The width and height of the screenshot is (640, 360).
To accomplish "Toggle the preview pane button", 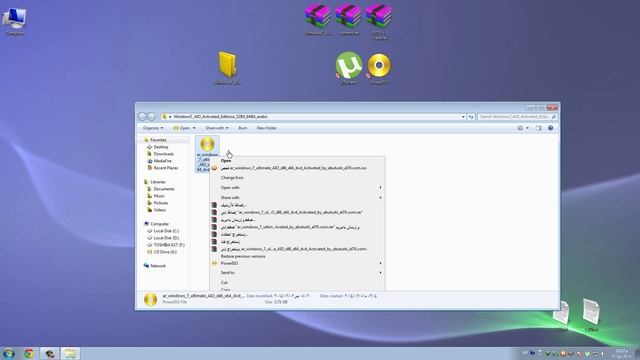I will [x=538, y=128].
